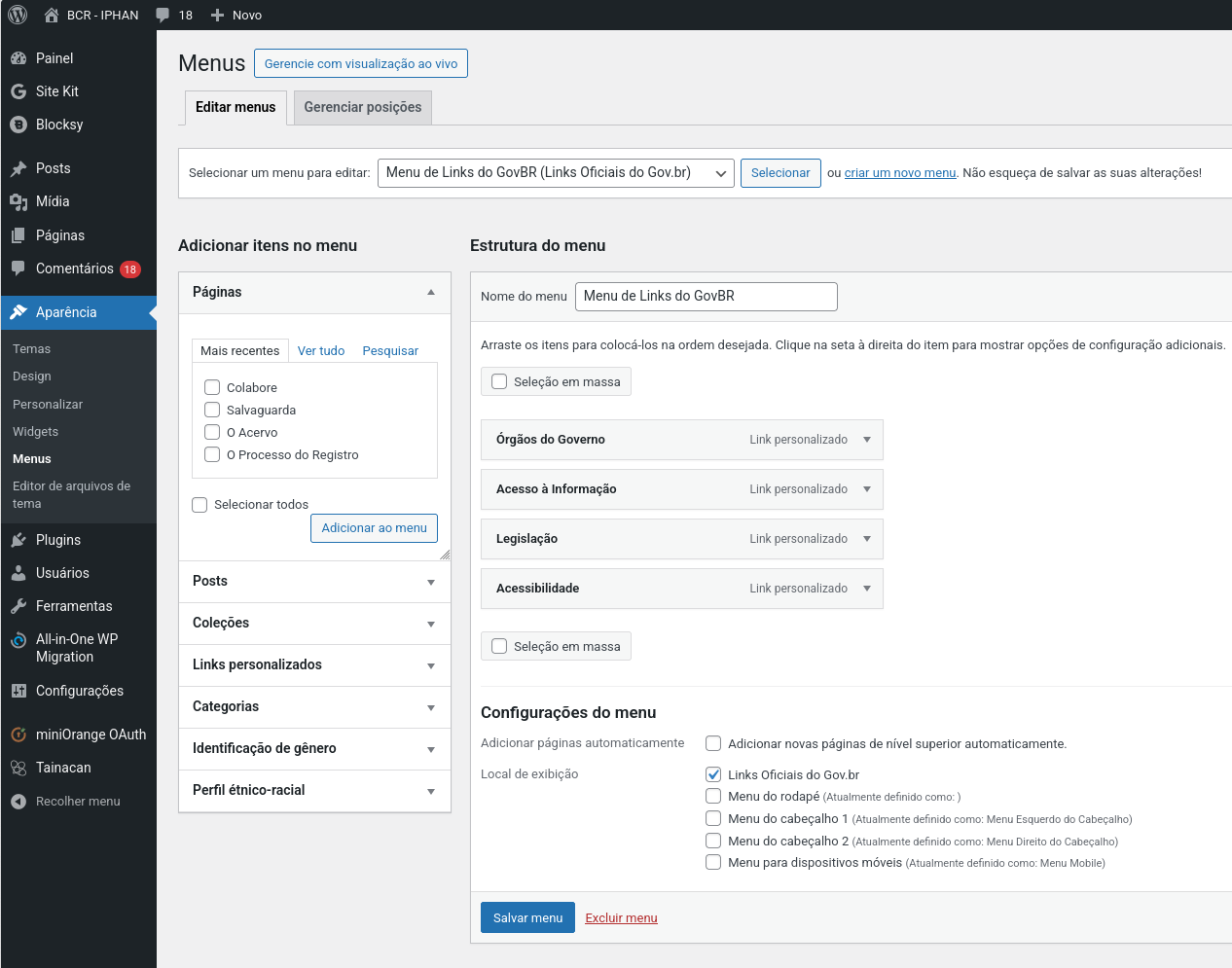1232x968 pixels.
Task: Open the menu selection dropdown
Action: coord(556,173)
